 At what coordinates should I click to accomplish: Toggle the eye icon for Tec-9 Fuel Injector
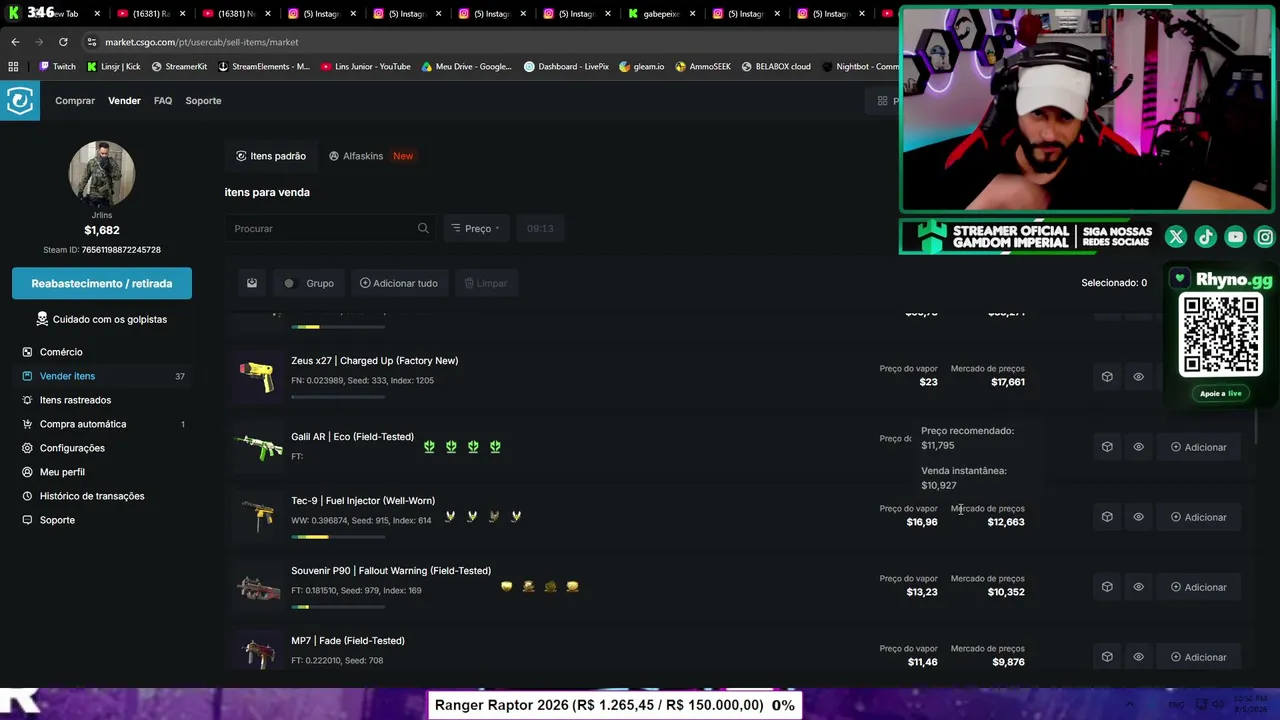(x=1138, y=517)
